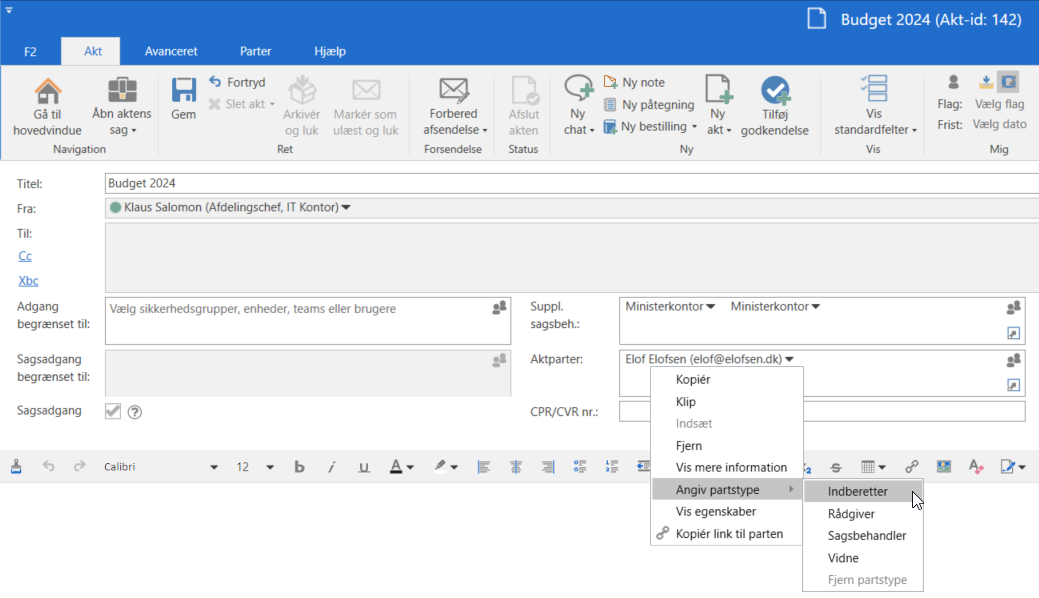Toggle the Sagsadgang checkbox
1039x598 pixels.
(113, 411)
